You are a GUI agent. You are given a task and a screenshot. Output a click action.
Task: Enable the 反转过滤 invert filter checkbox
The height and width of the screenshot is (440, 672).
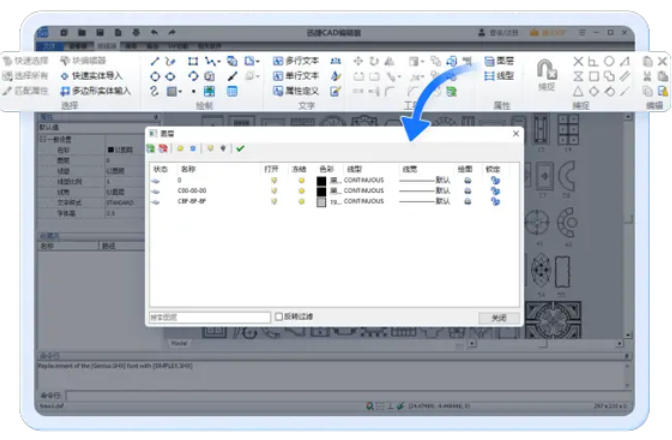(x=279, y=317)
